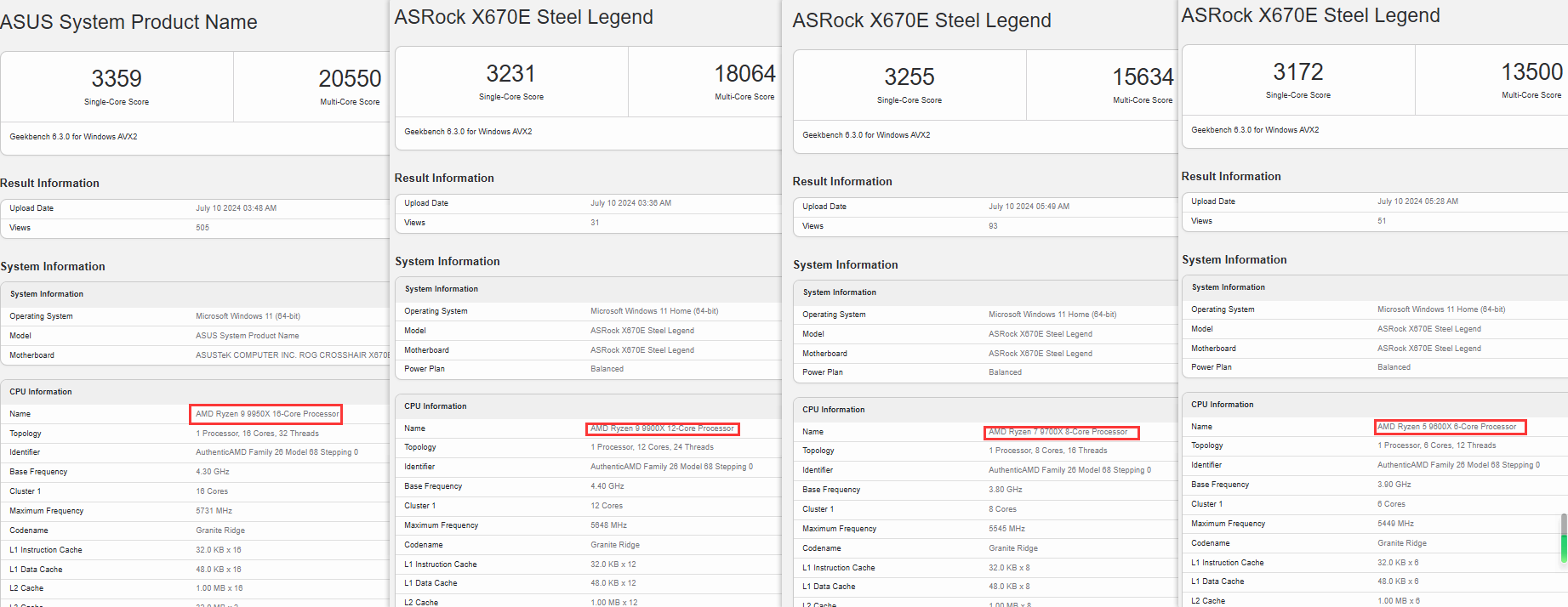Click the base frequency value 3.90 GHz
This screenshot has width=1568, height=607.
point(1394,485)
